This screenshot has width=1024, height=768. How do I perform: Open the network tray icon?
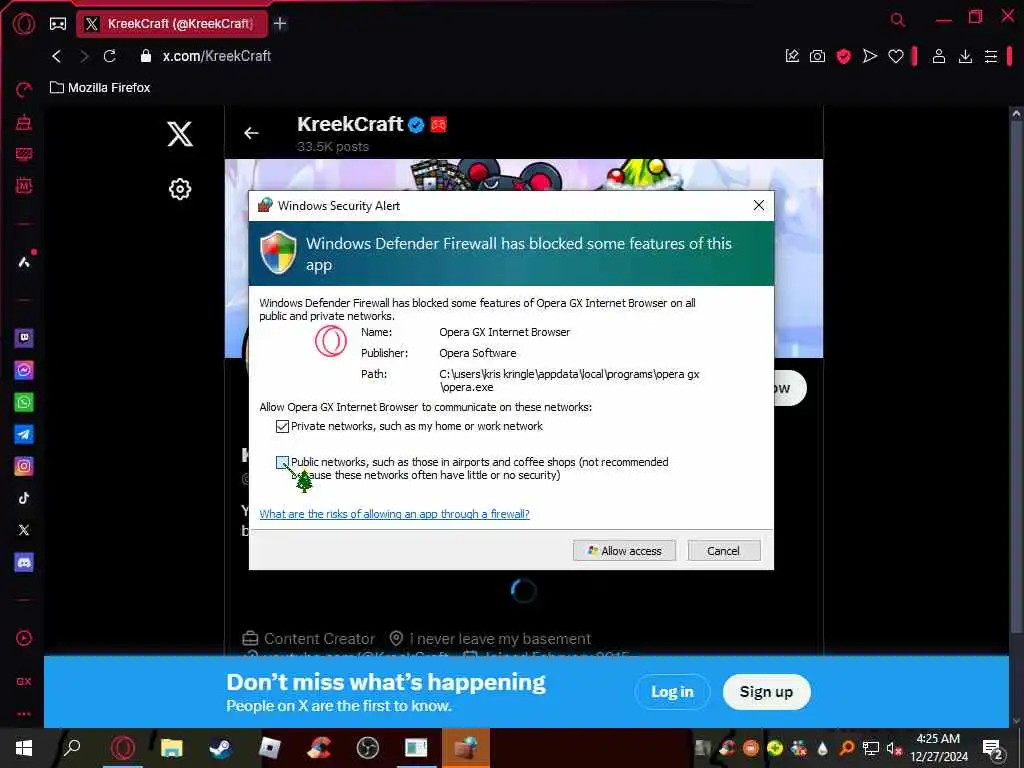pyautogui.click(x=871, y=748)
